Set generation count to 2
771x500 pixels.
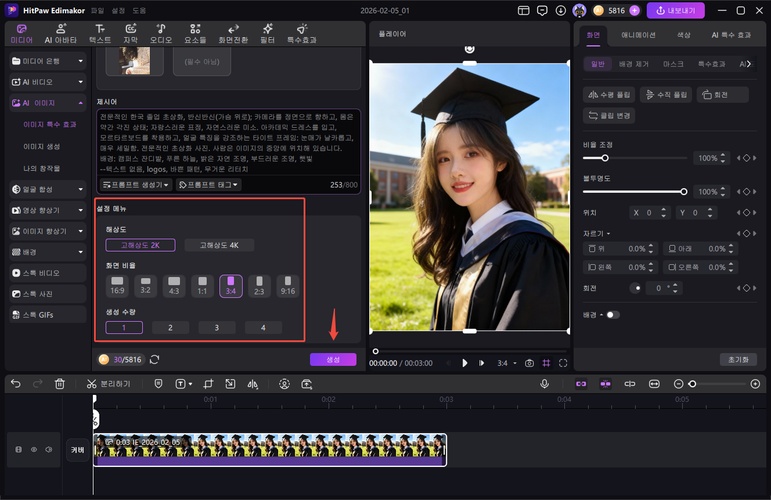(170, 327)
